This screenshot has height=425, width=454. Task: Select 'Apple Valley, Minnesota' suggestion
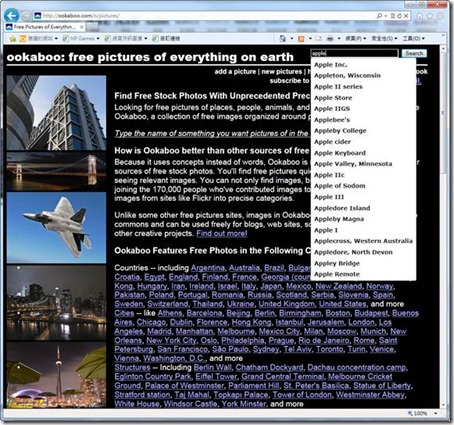click(x=363, y=164)
